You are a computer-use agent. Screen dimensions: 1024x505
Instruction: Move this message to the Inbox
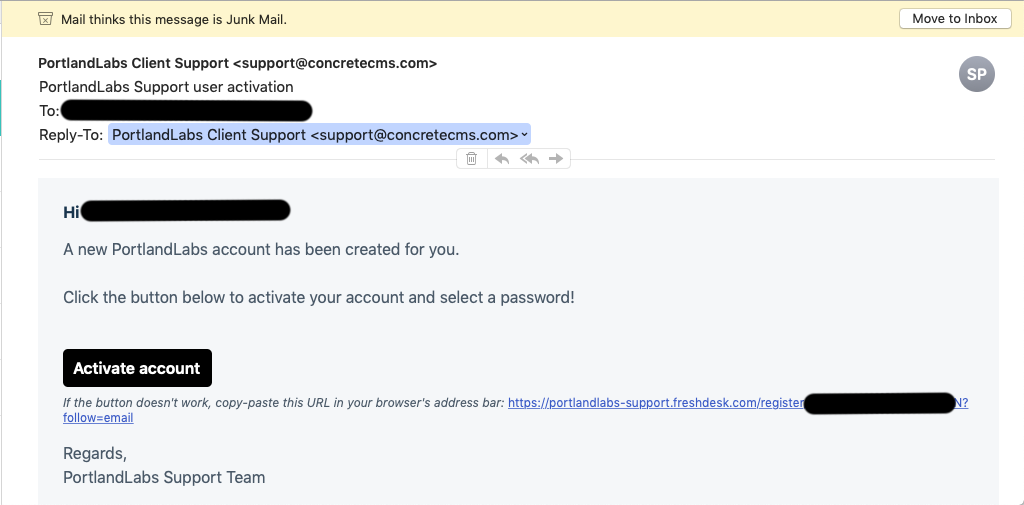coord(955,19)
